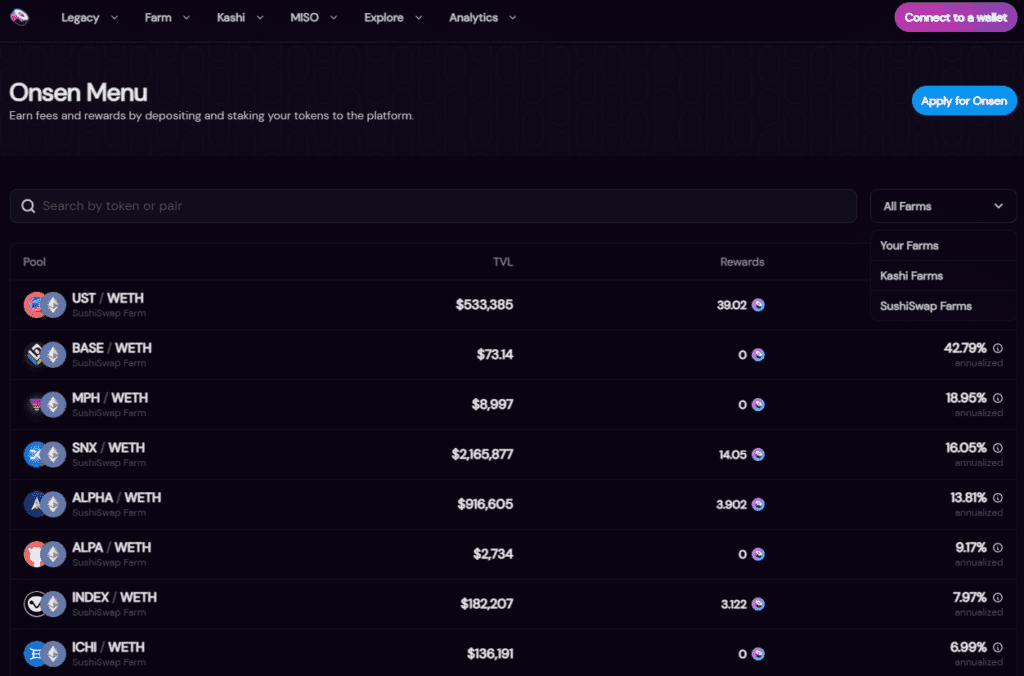Click the MPH / WETH pair token icons
Image resolution: width=1024 pixels, height=676 pixels.
[44, 405]
